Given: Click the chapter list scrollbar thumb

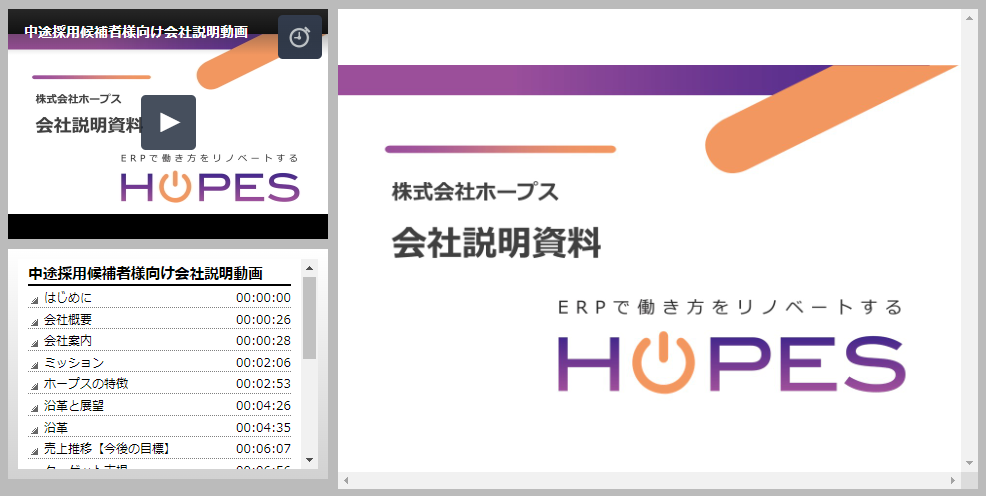Looking at the screenshot, I should pos(309,318).
